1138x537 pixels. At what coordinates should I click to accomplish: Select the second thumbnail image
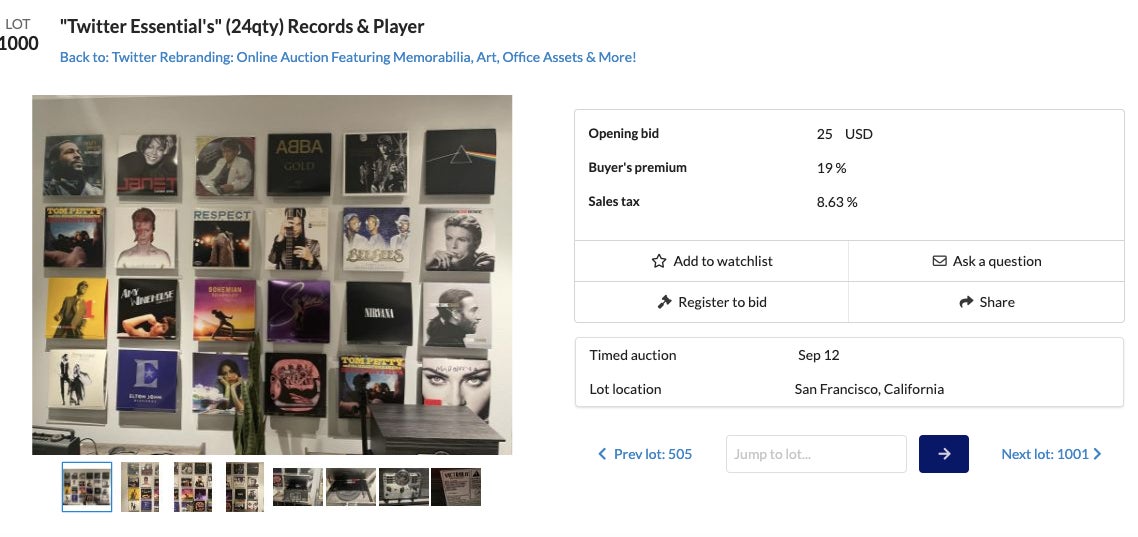(x=140, y=487)
